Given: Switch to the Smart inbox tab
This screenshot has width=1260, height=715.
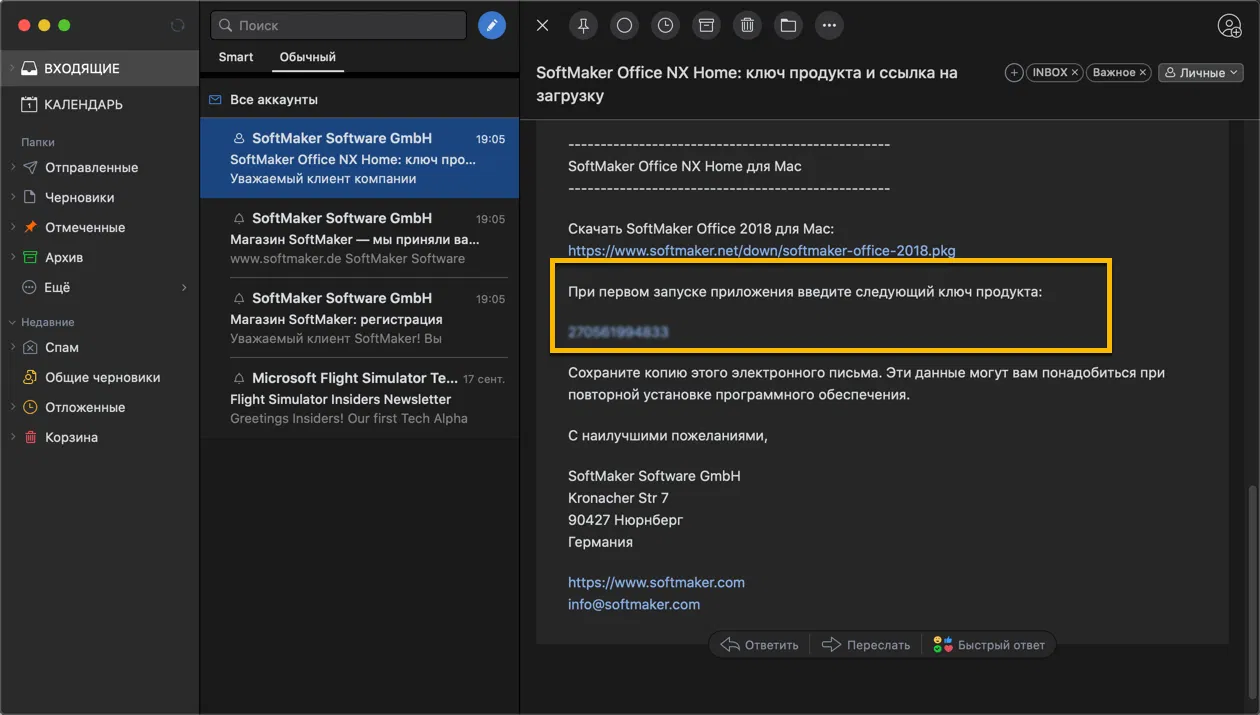Looking at the screenshot, I should coord(236,57).
